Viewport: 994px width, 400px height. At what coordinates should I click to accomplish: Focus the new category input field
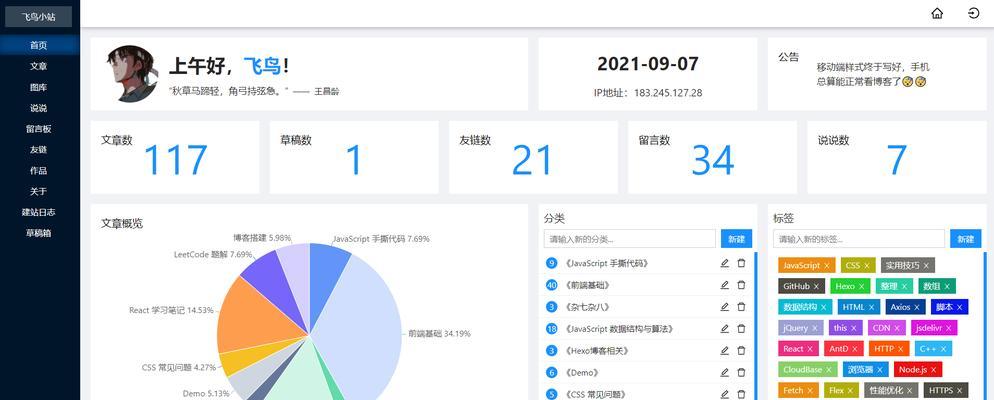pyautogui.click(x=629, y=239)
